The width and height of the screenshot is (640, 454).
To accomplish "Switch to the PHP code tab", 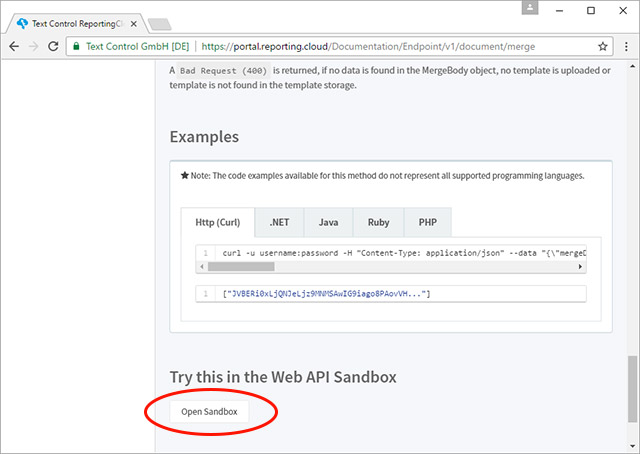I will pyautogui.click(x=428, y=223).
